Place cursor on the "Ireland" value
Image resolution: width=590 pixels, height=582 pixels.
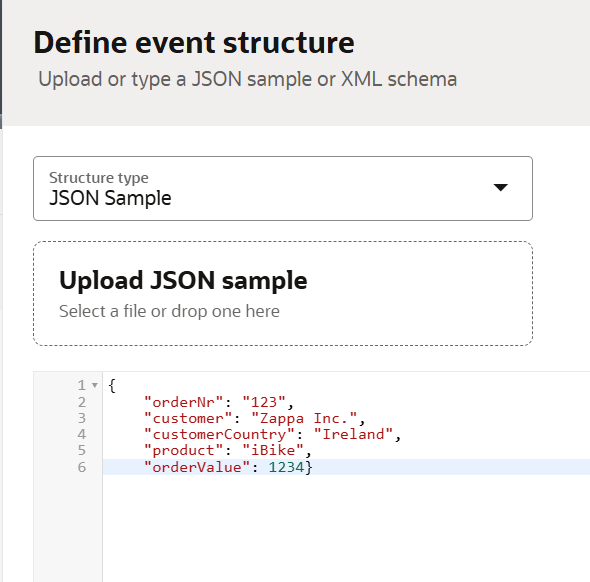click(353, 435)
